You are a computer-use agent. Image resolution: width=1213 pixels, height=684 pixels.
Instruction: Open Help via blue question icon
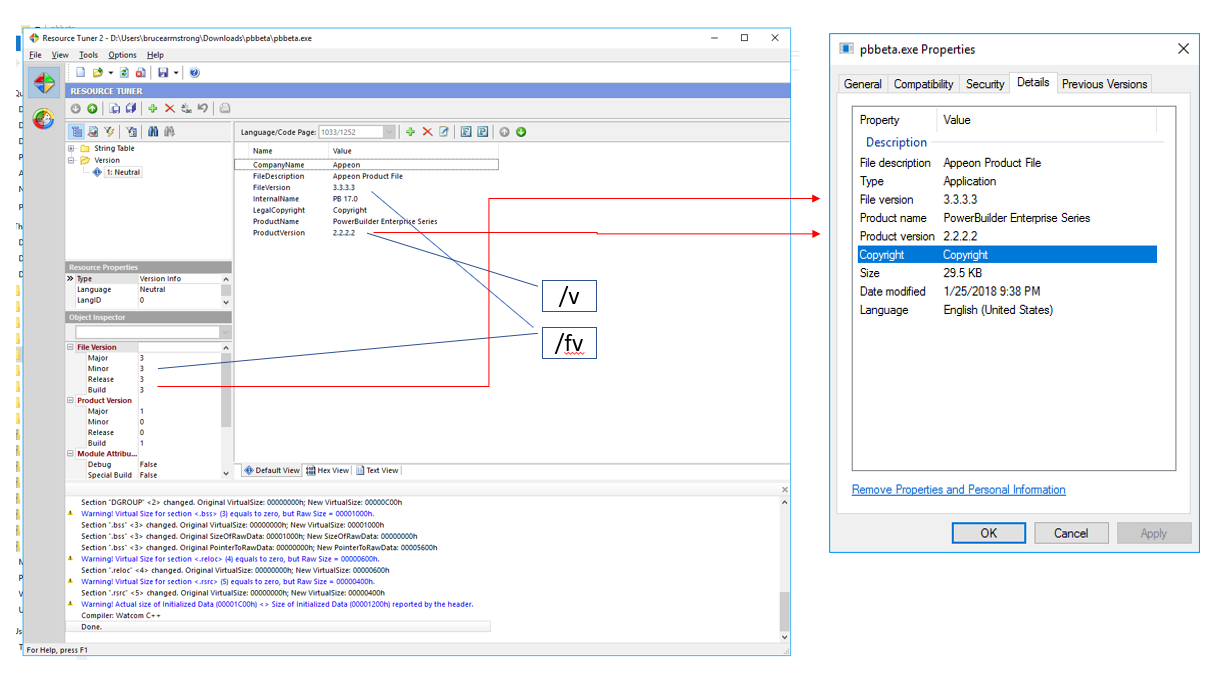click(194, 73)
